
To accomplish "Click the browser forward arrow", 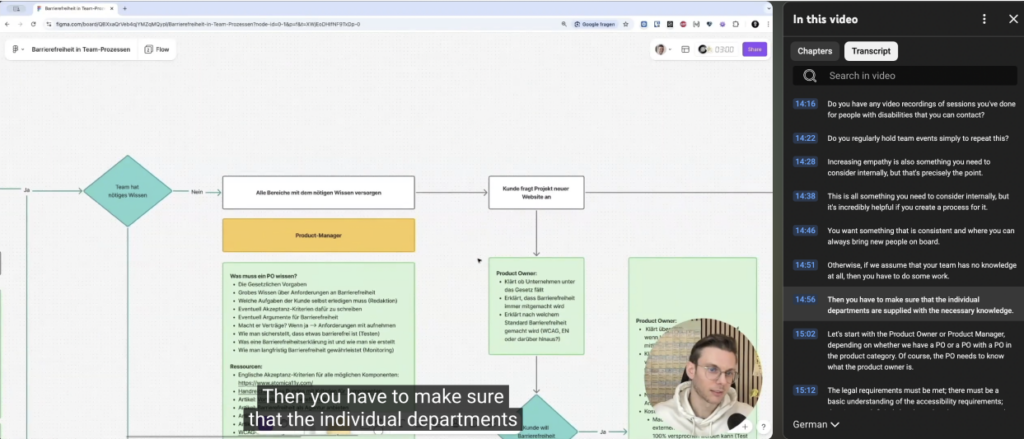I will click(20, 24).
